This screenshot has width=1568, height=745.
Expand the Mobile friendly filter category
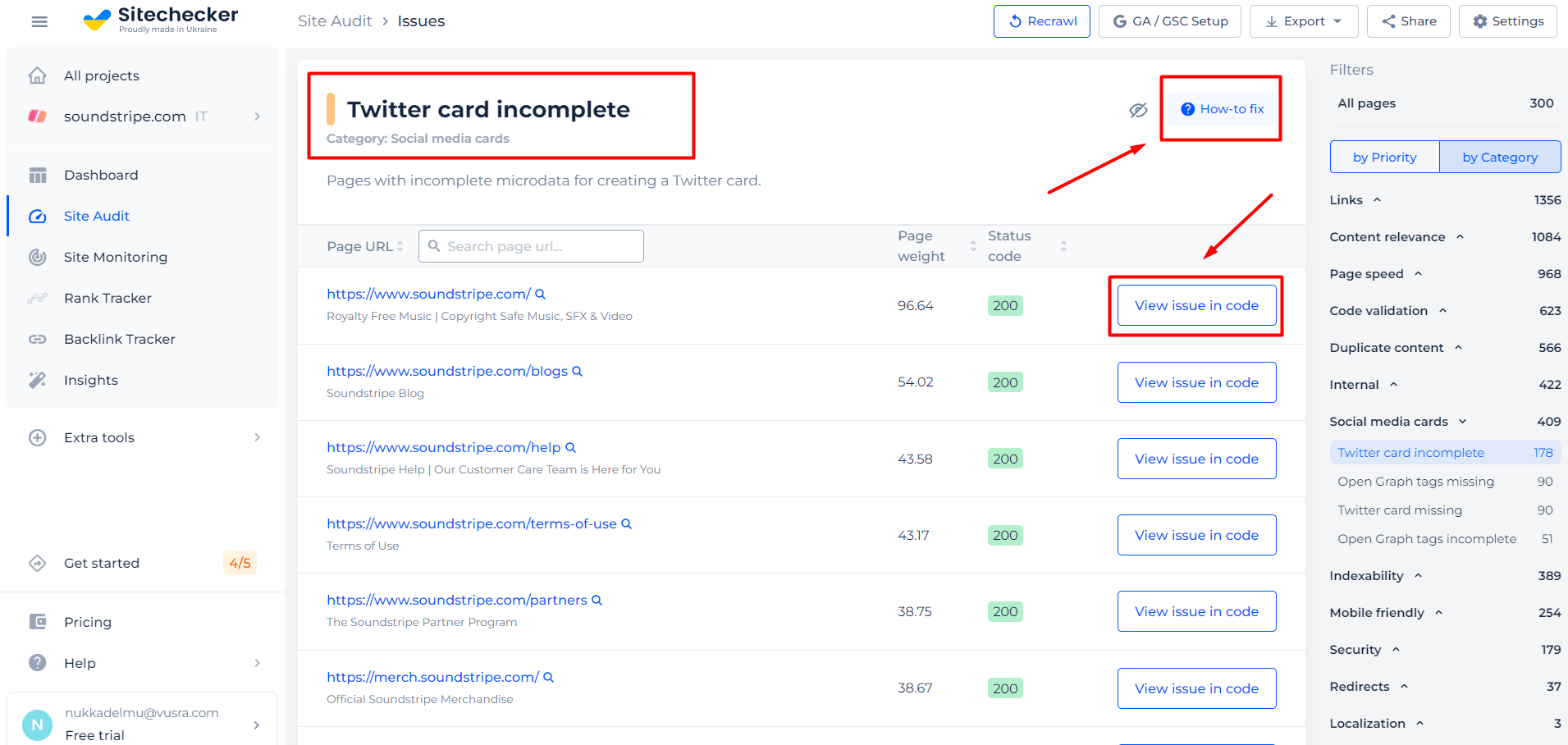pyautogui.click(x=1438, y=613)
